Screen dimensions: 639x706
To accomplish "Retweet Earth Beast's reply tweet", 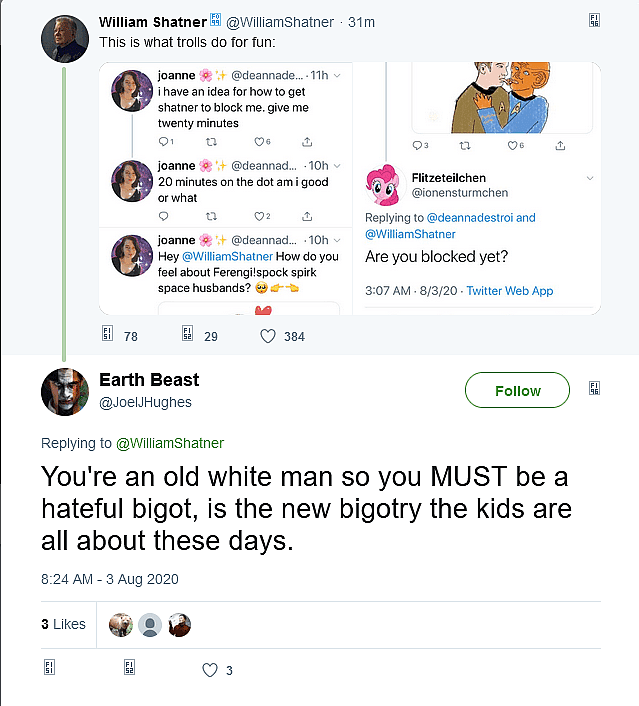I will [130, 669].
